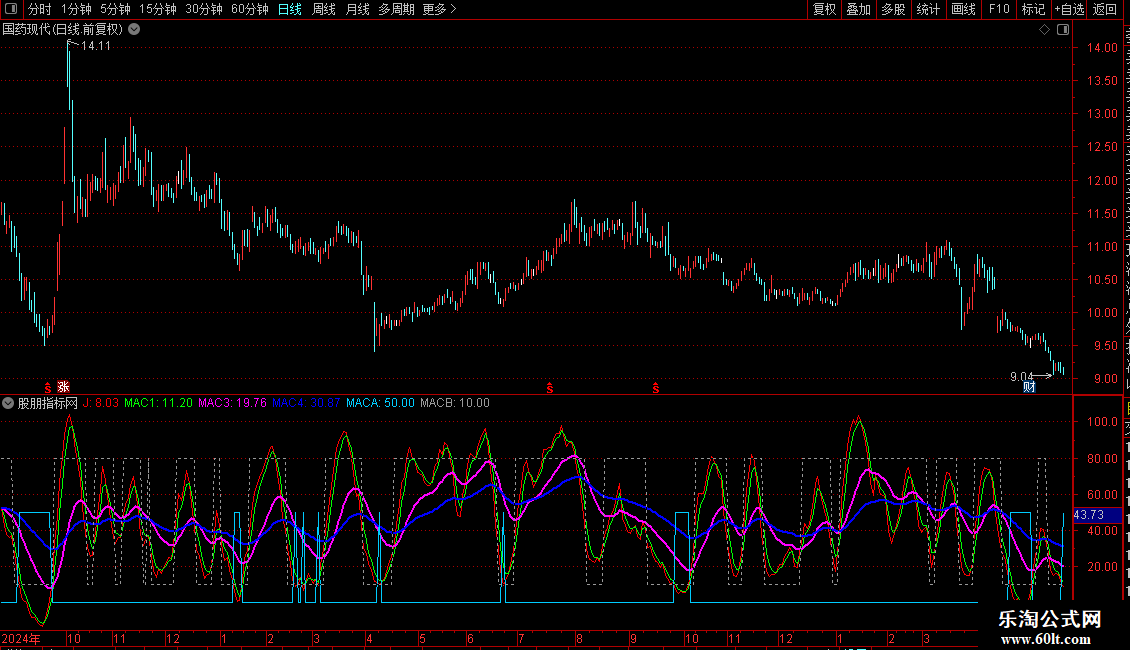Click the MAC4: 30.87 indicator value
This screenshot has height=650, width=1130.
pos(306,403)
